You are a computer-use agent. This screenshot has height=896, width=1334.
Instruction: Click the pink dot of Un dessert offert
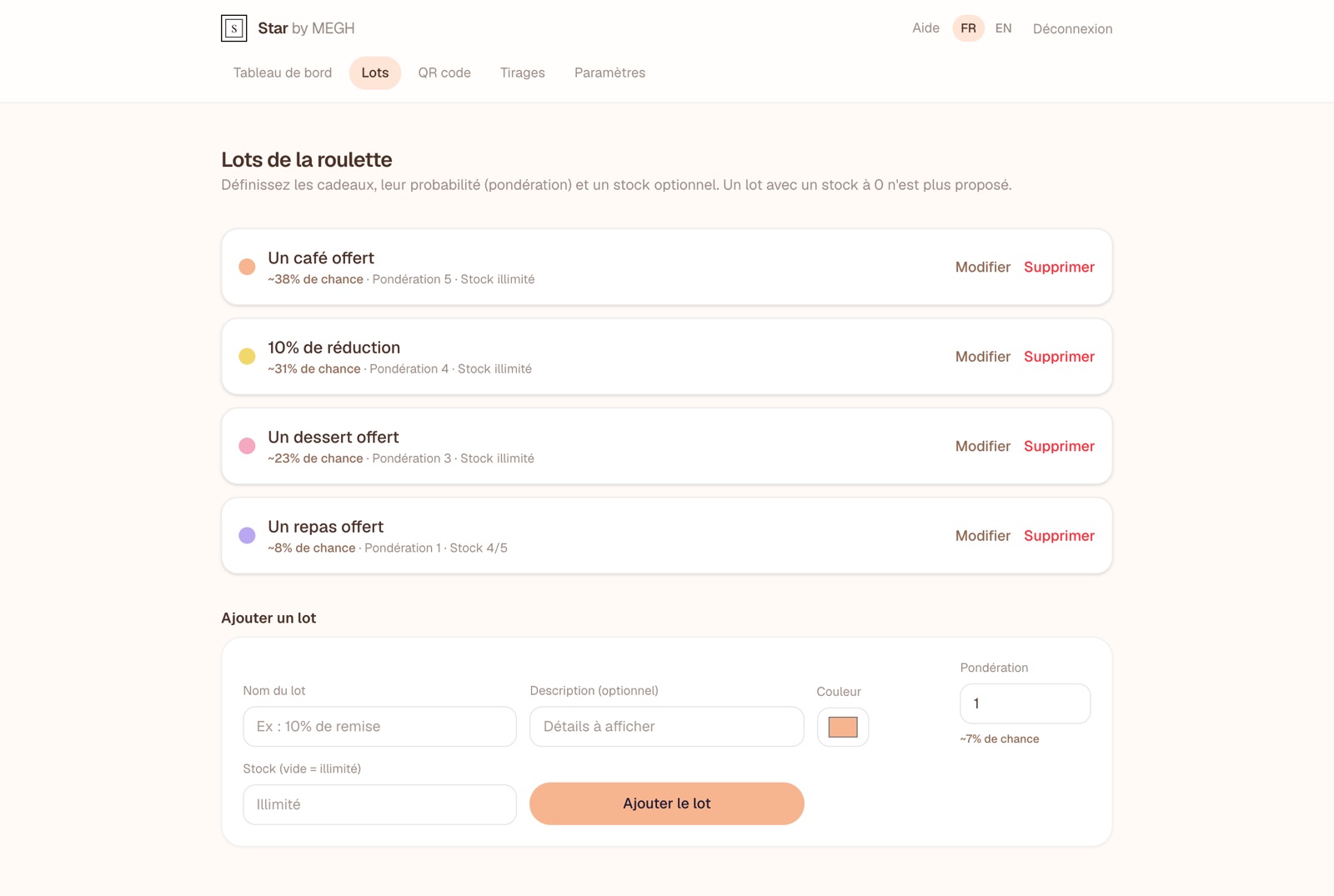247,446
